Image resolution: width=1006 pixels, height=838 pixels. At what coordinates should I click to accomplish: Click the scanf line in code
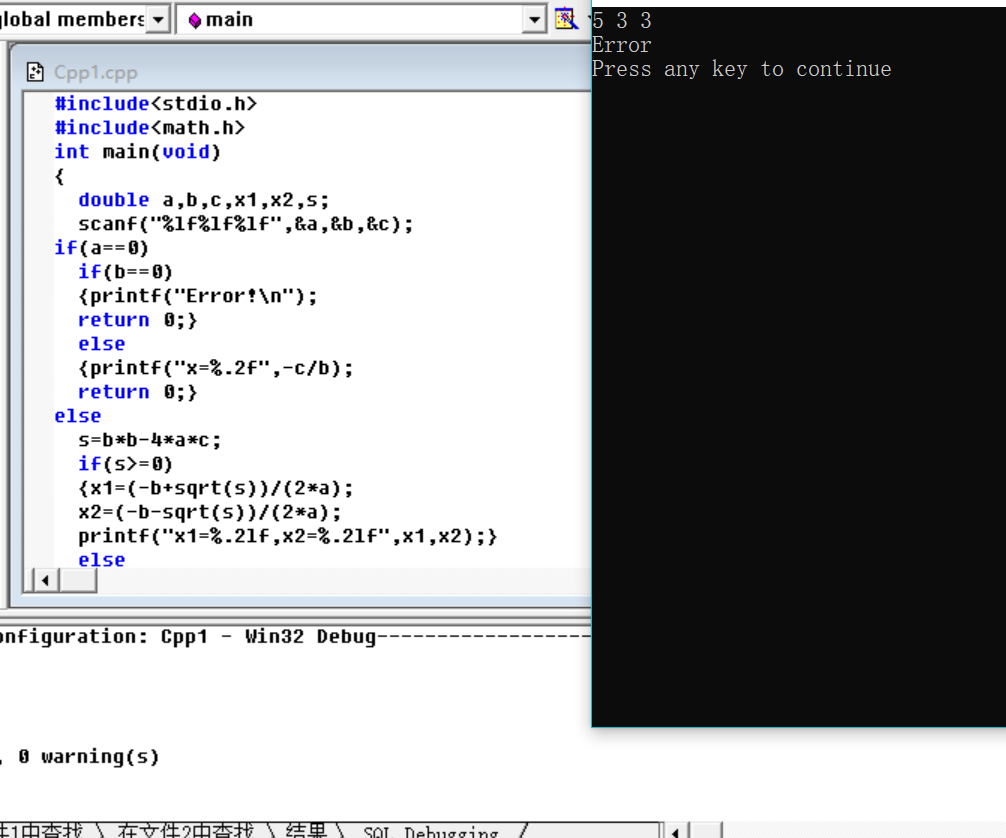point(246,224)
